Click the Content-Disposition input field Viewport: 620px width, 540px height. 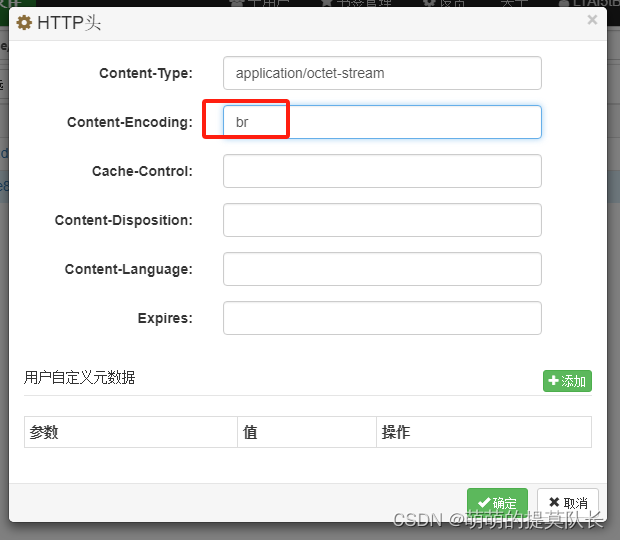pyautogui.click(x=382, y=220)
